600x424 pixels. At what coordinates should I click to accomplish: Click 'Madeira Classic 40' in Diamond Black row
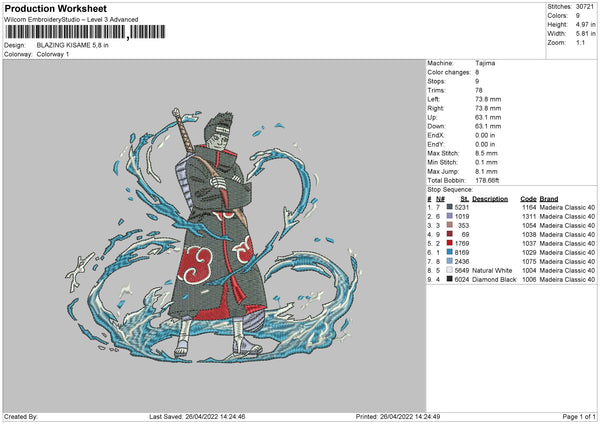click(567, 279)
